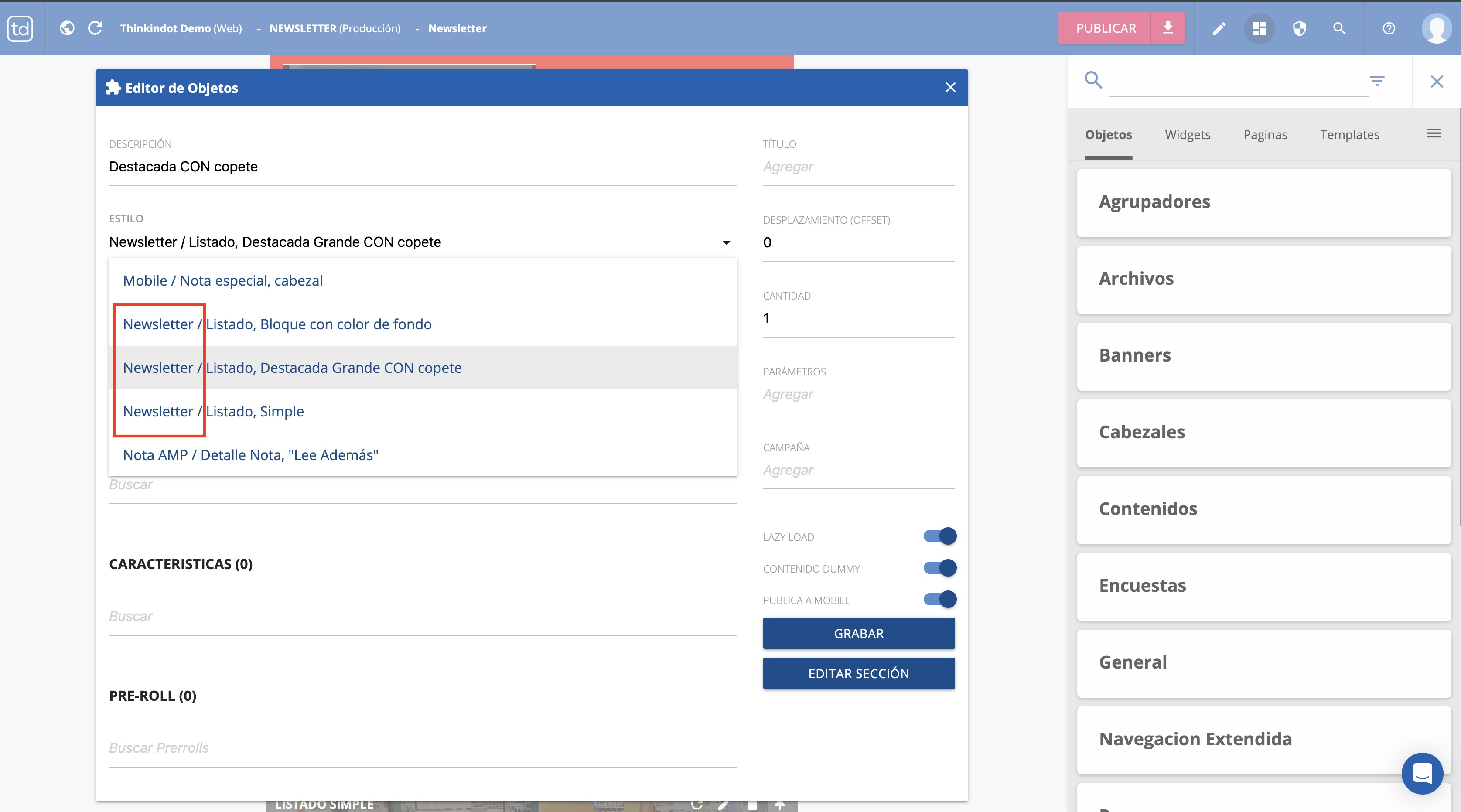Select Newsletter / Listado, Simple option

pos(213,411)
